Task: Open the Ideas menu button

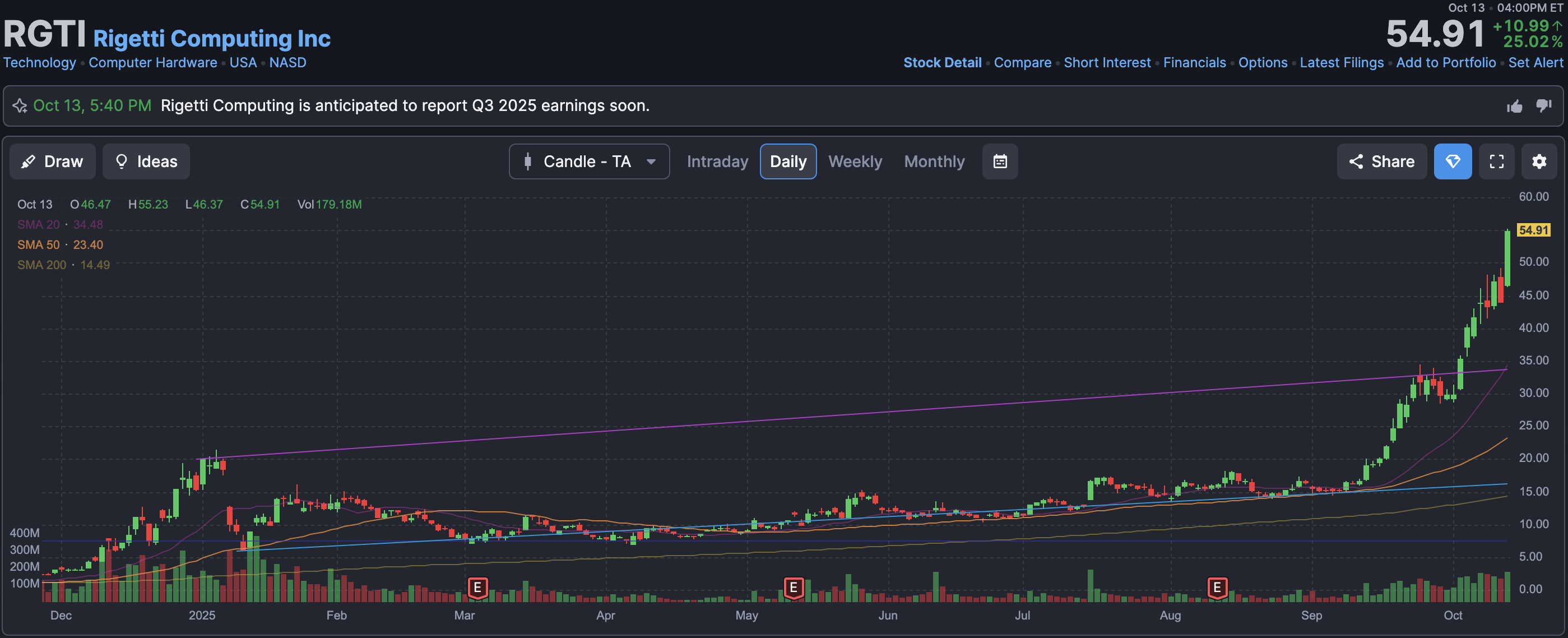Action: (146, 161)
